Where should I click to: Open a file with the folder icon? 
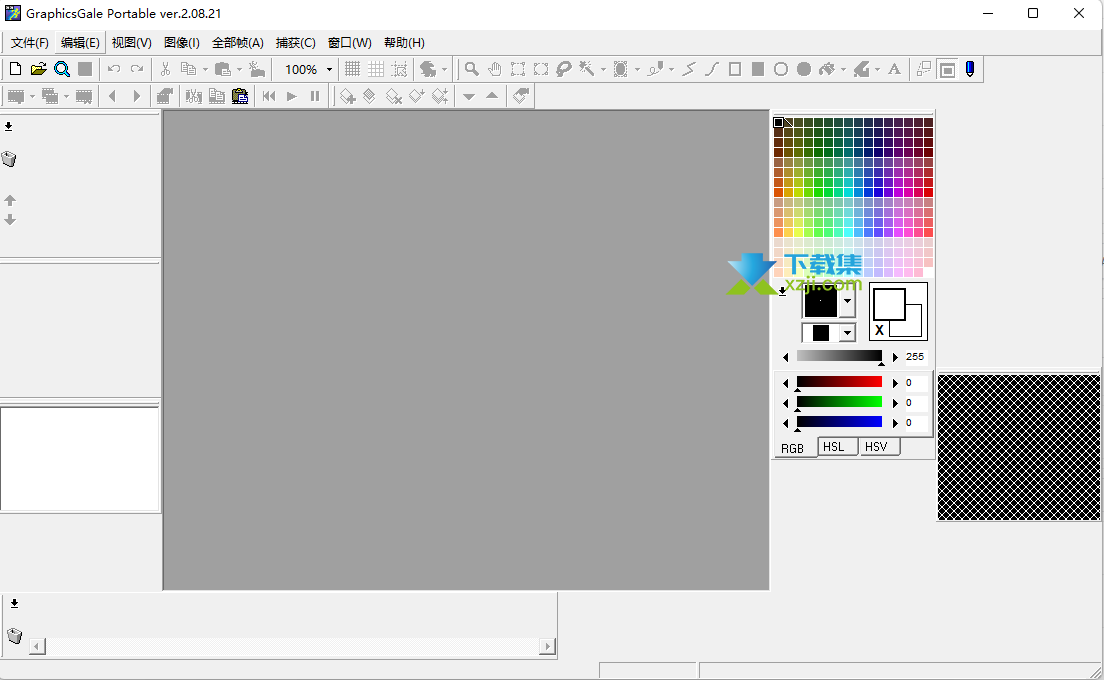(x=38, y=69)
